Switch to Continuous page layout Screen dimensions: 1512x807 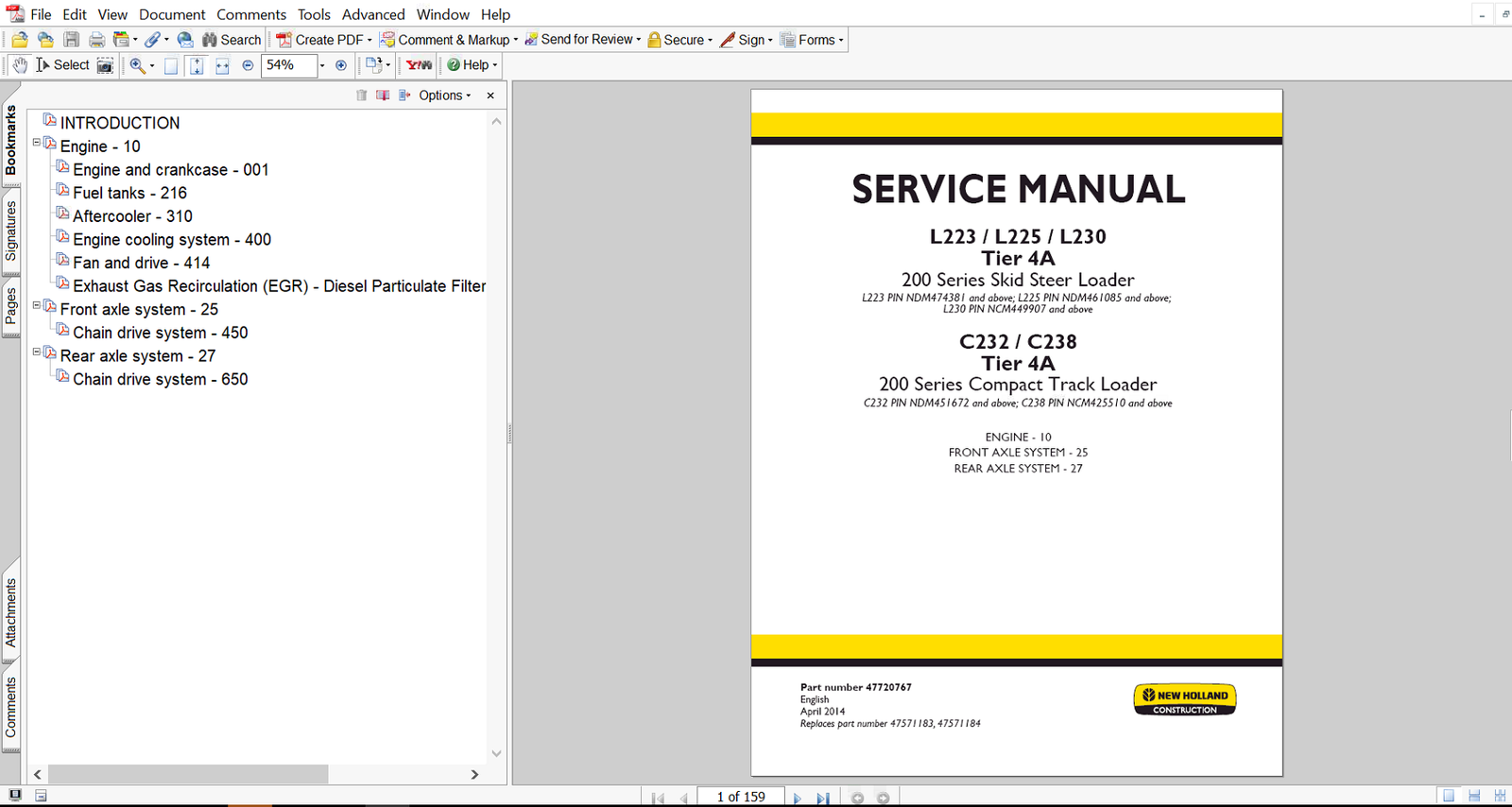pyautogui.click(x=1474, y=797)
